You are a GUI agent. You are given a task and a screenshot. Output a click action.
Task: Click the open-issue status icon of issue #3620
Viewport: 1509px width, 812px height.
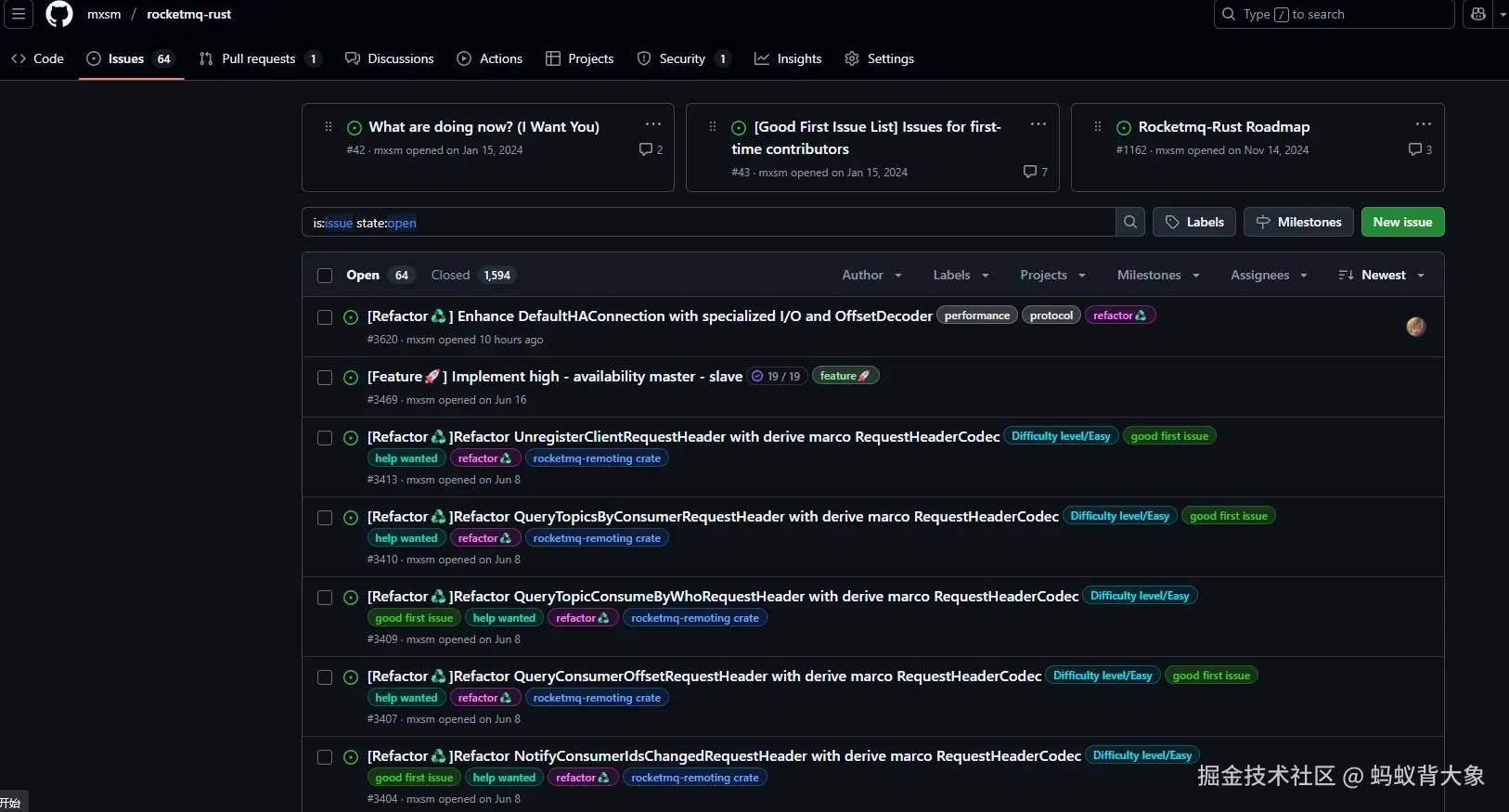point(351,317)
